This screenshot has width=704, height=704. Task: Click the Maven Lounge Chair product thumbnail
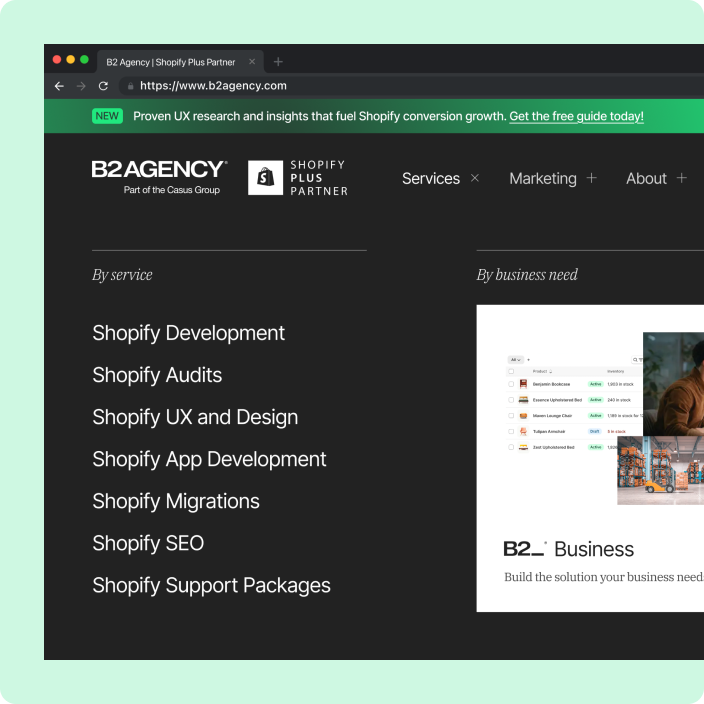[x=523, y=416]
